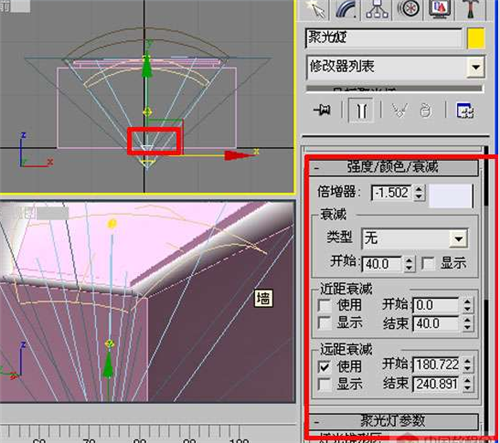This screenshot has height=443, width=500.
Task: Click the green Y axis arrow in front view
Action: coord(147,67)
